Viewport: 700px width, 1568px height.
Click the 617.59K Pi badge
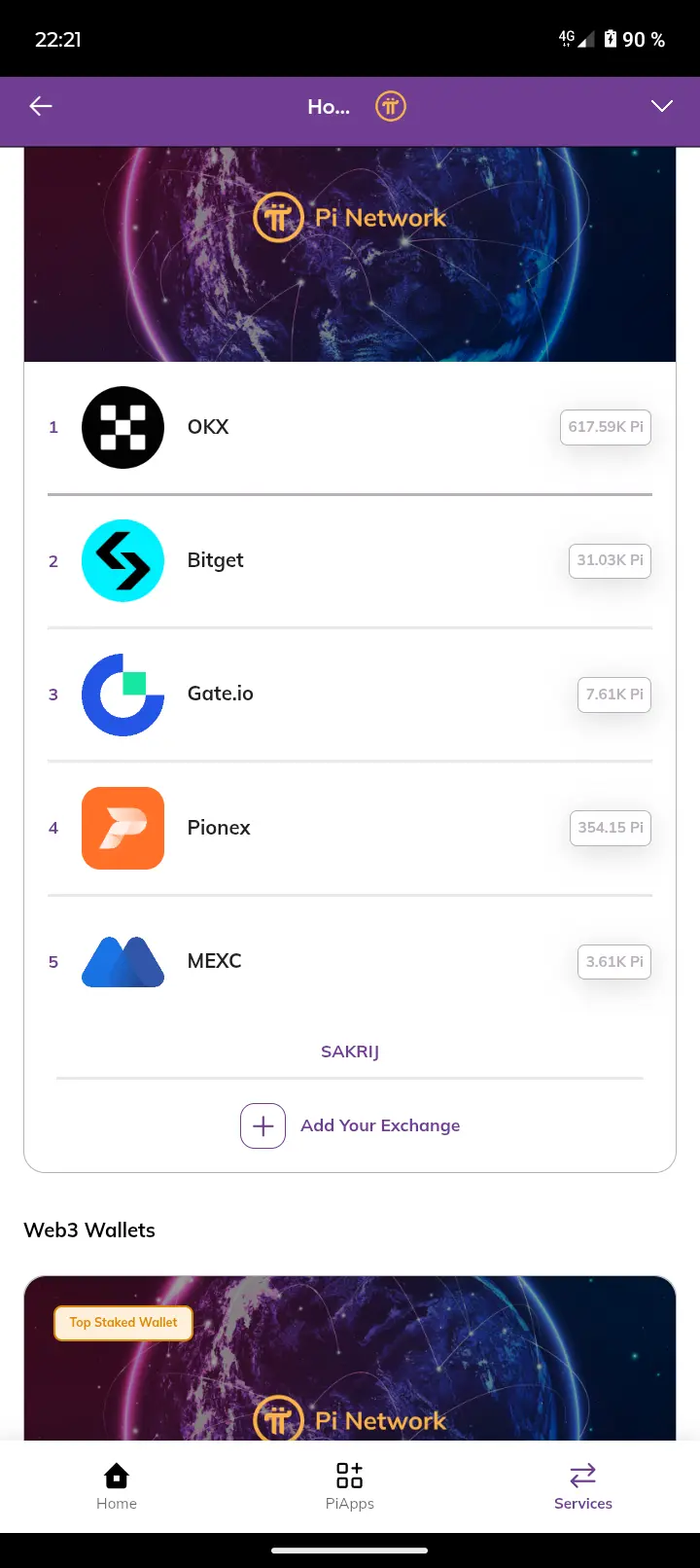click(x=606, y=427)
